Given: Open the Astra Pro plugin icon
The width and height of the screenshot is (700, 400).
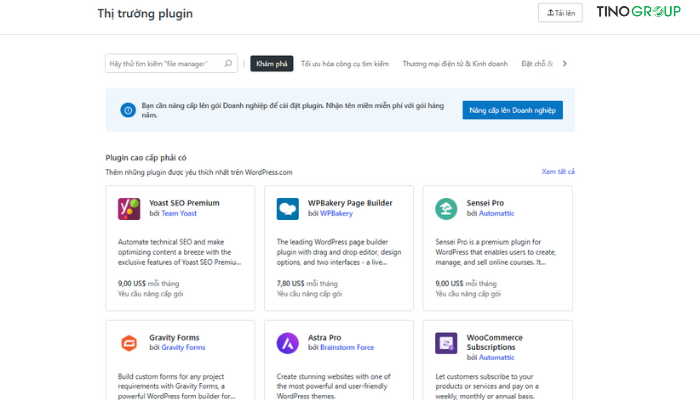Looking at the screenshot, I should pos(288,343).
